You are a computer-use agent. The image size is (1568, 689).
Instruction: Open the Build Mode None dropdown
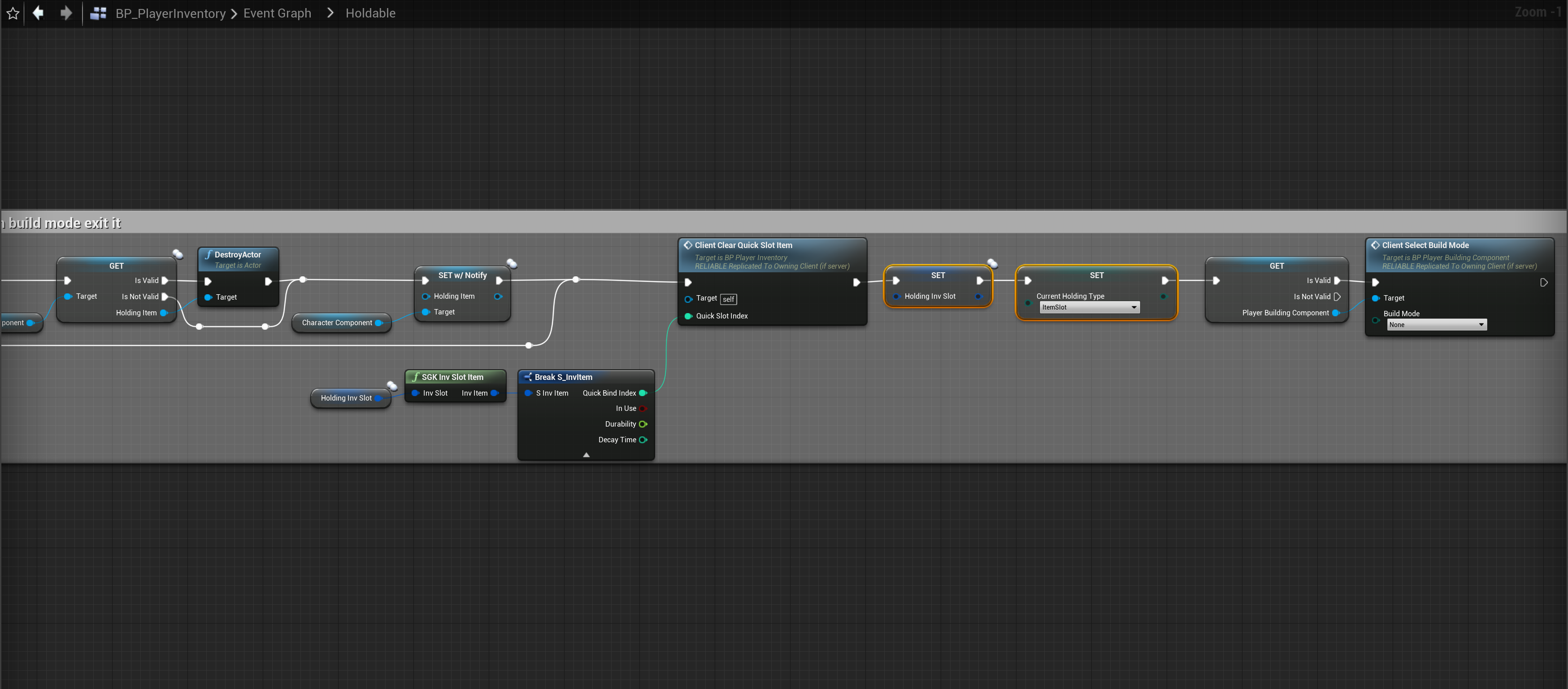click(1437, 325)
